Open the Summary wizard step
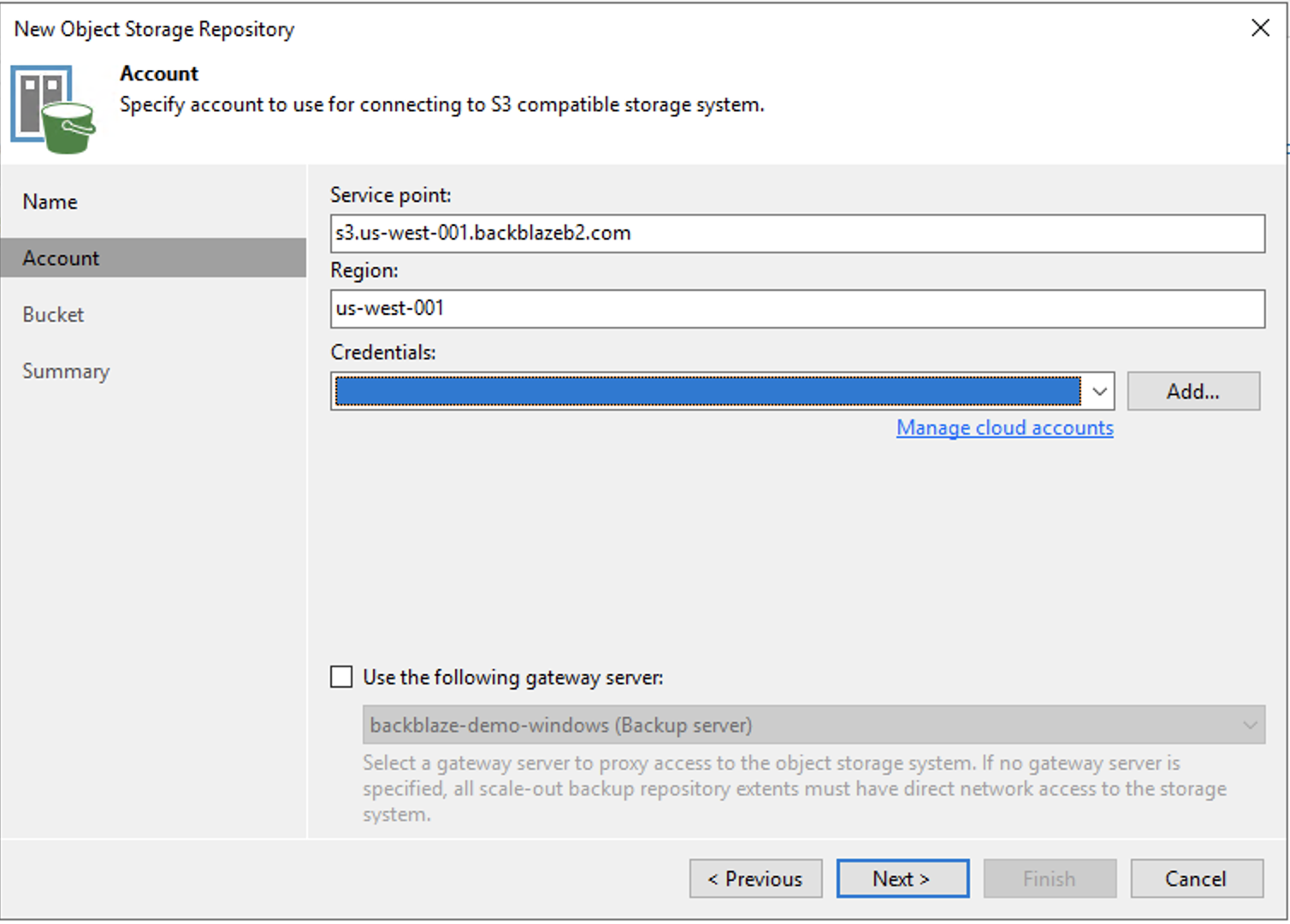The width and height of the screenshot is (1290, 924). click(x=66, y=371)
